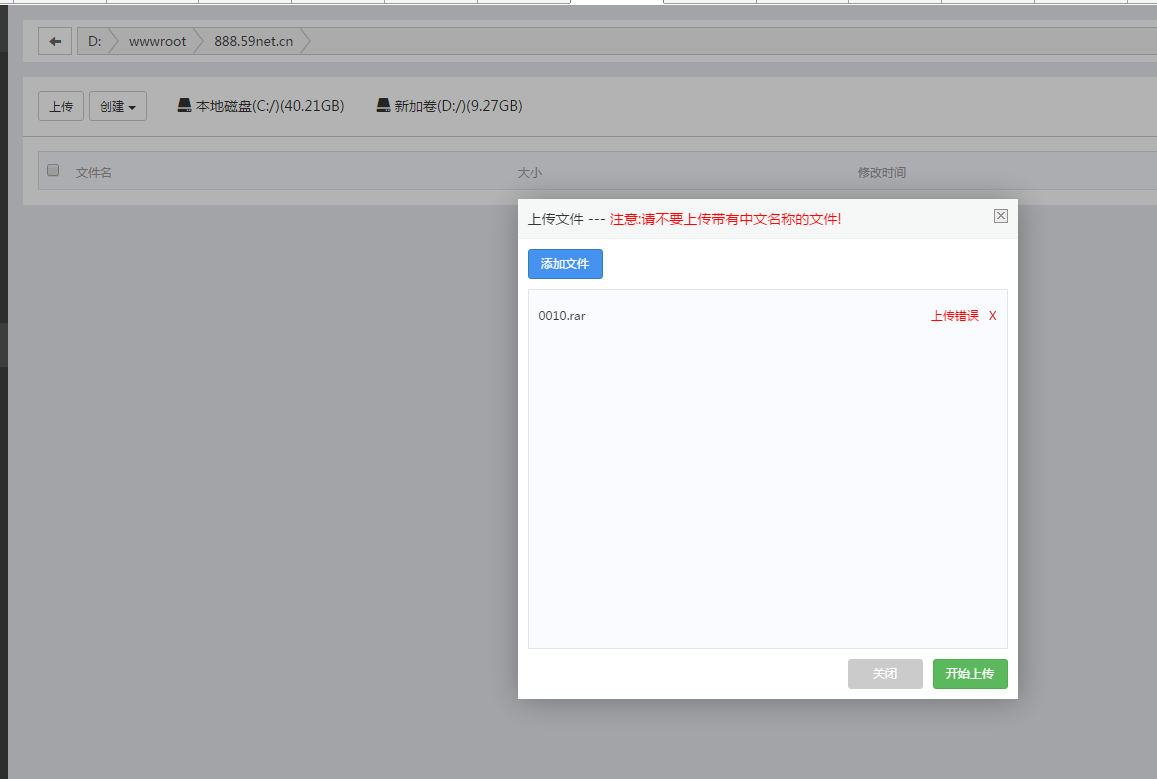This screenshot has width=1157, height=779.
Task: Open the 888.59net.cn breadcrumb folder
Action: click(253, 41)
